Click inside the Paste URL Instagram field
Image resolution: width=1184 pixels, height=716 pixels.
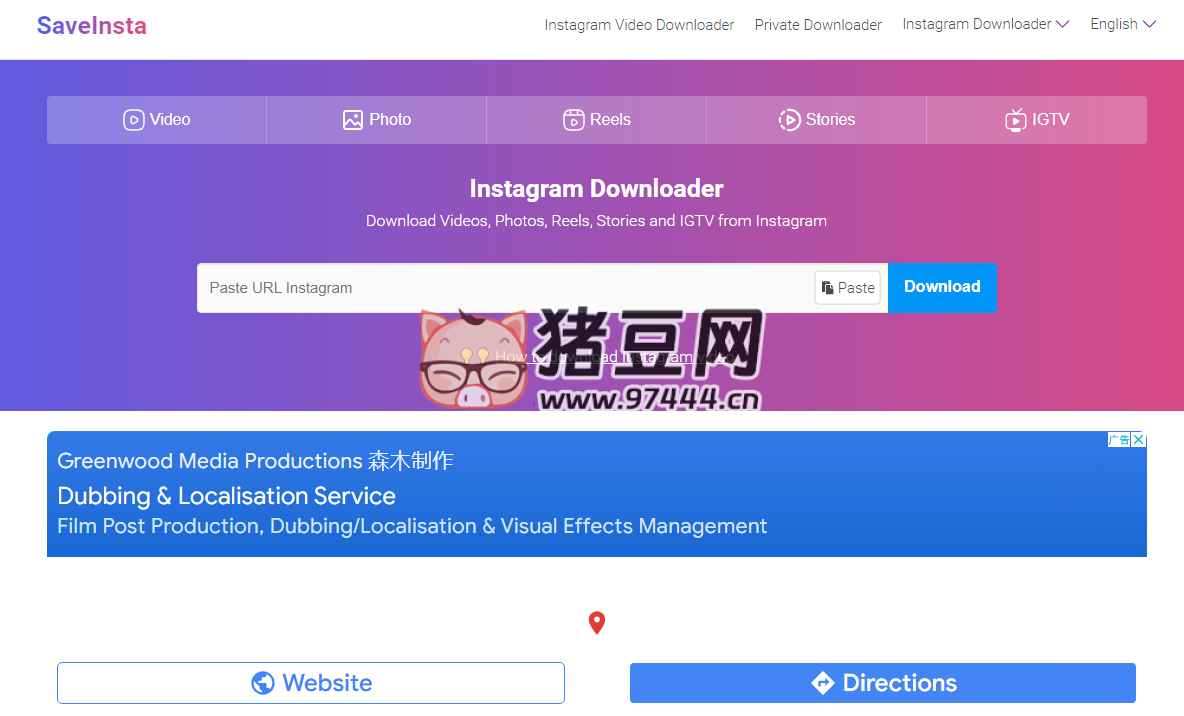[450, 287]
